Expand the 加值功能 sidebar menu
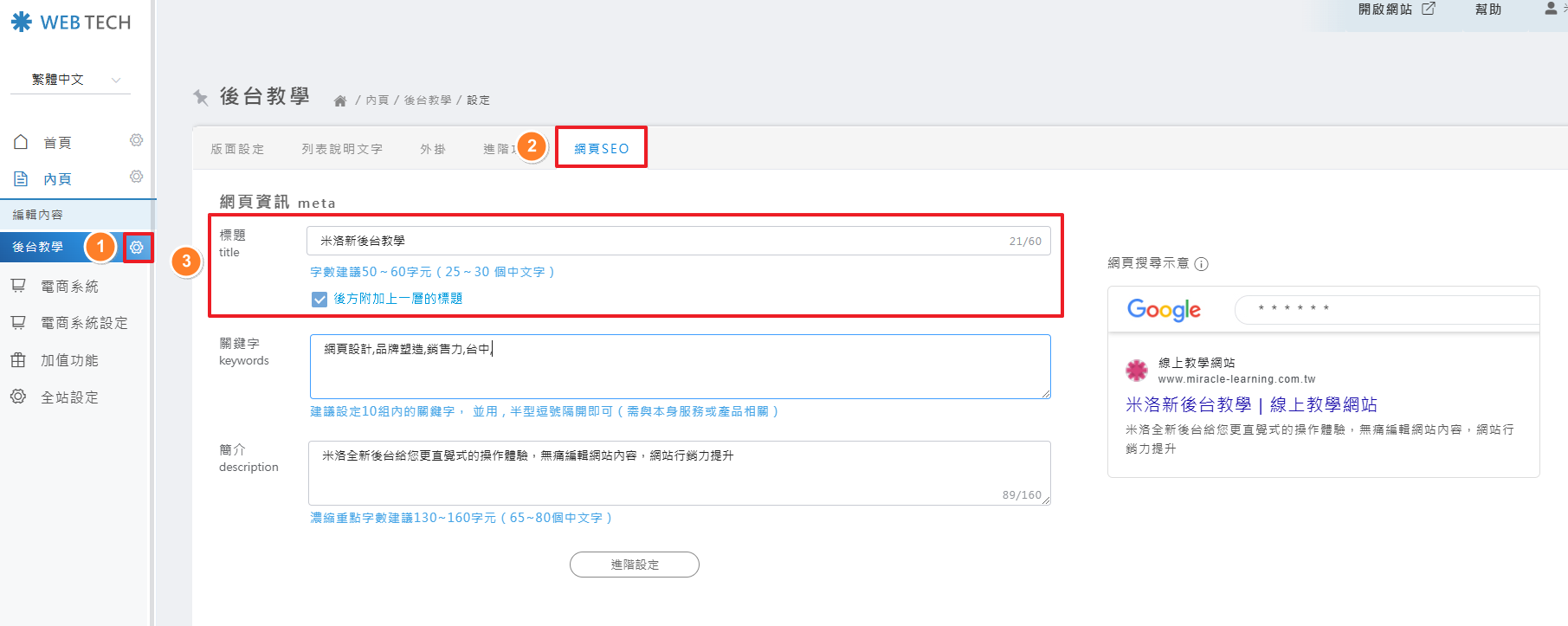 click(69, 360)
